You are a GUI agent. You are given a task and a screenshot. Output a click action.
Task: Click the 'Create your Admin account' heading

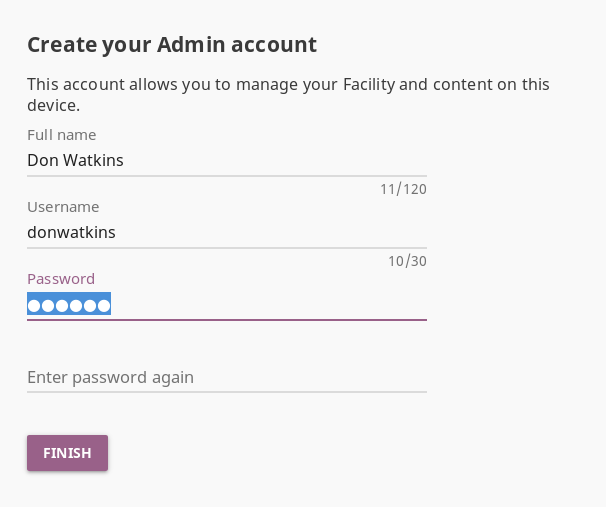pyautogui.click(x=172, y=44)
